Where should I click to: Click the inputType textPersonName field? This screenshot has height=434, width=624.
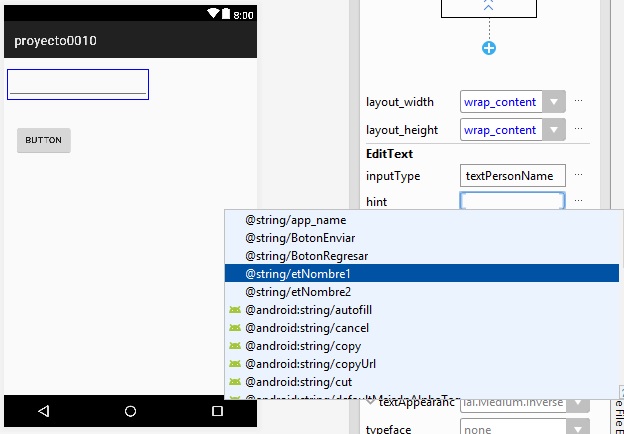(x=512, y=175)
